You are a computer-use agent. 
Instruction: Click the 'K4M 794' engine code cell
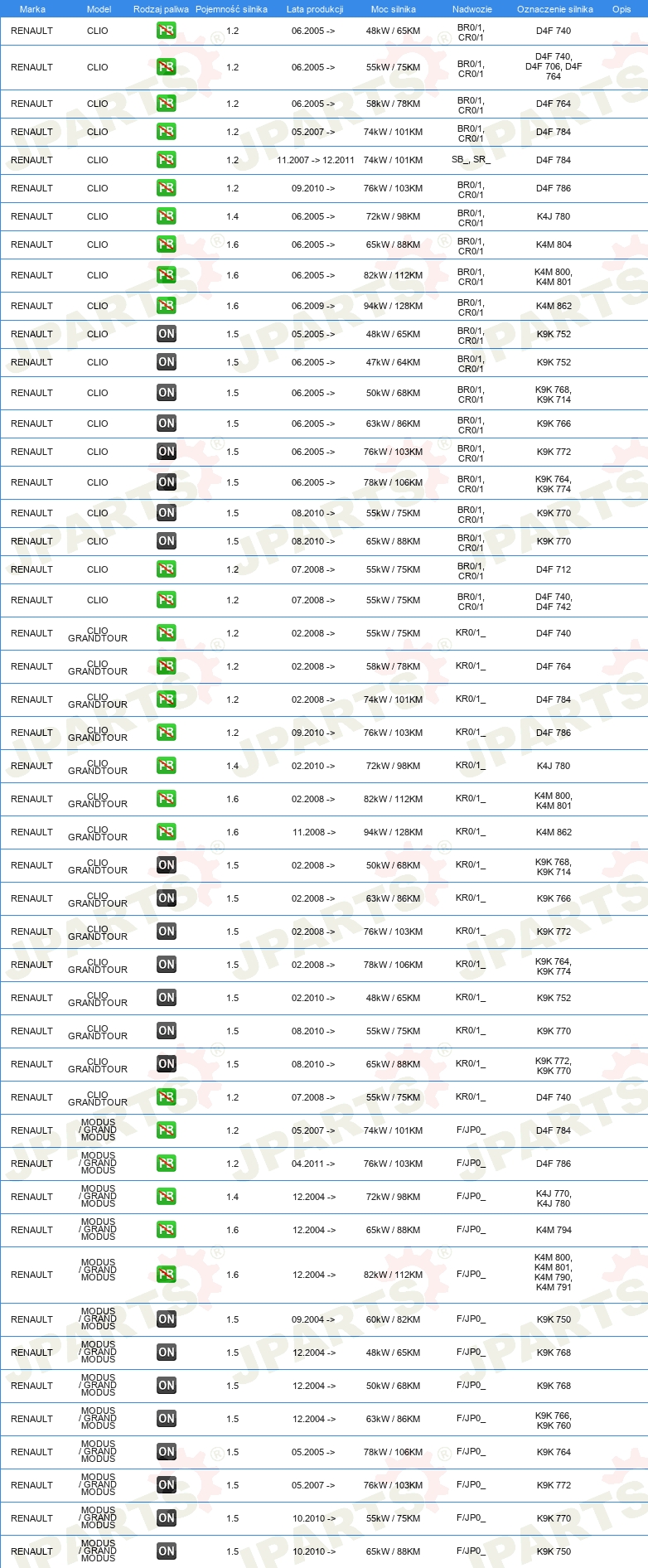(554, 1230)
